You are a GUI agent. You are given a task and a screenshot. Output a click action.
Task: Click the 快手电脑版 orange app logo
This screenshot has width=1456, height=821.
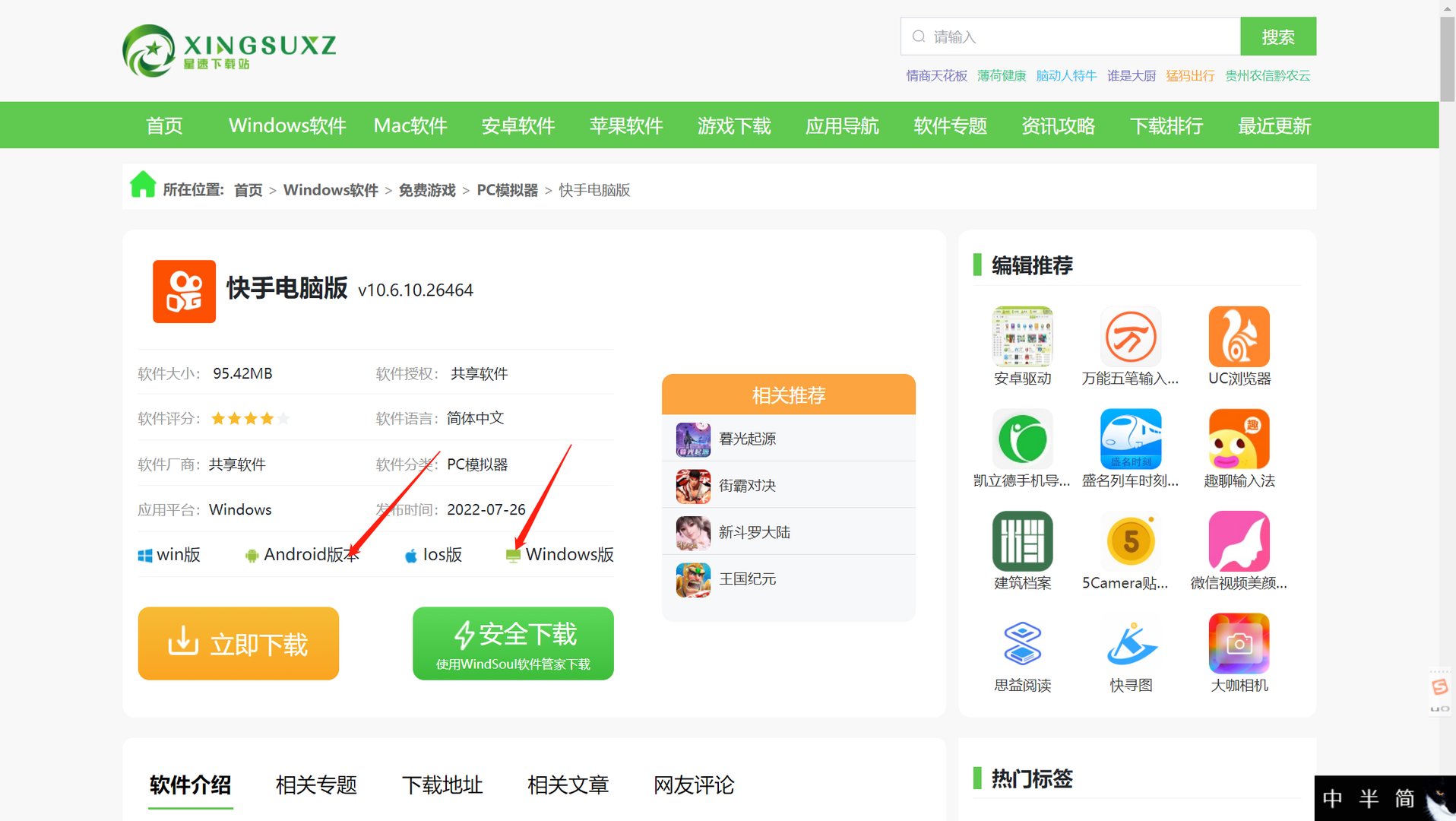coord(184,291)
